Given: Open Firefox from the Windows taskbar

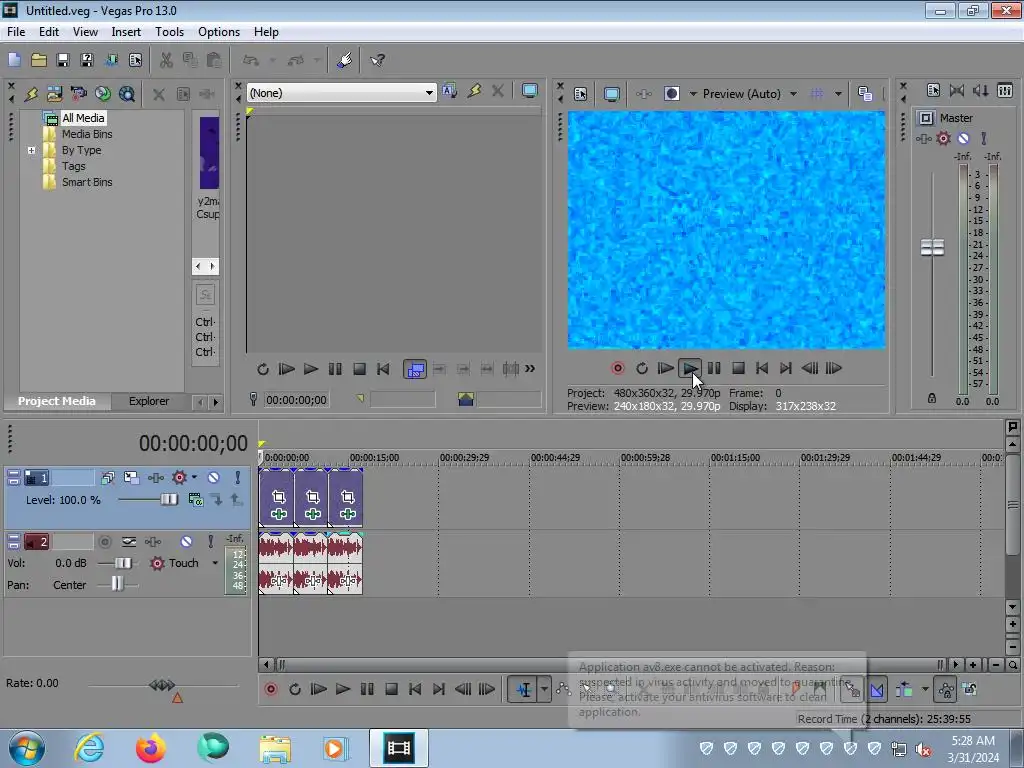Looking at the screenshot, I should pos(150,748).
